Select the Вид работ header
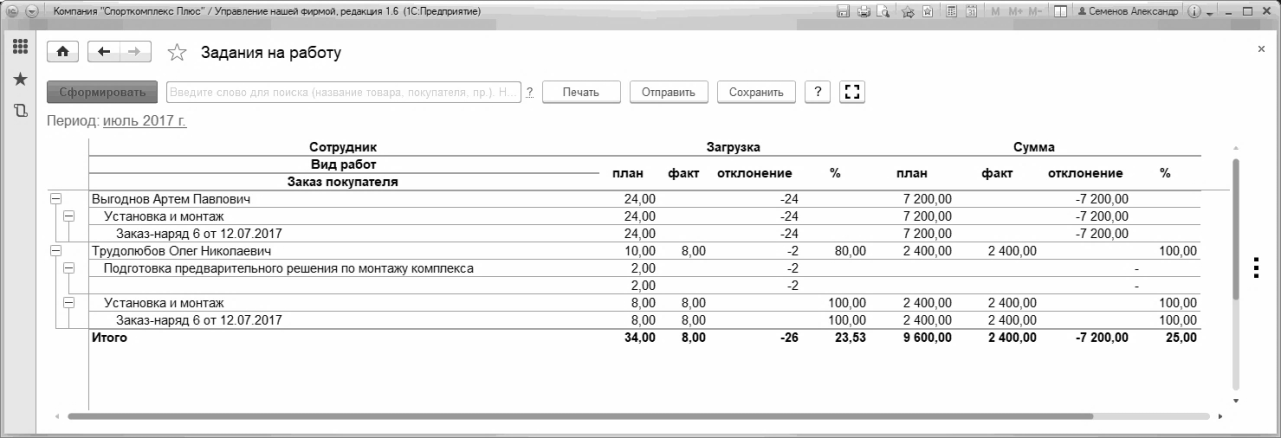Image resolution: width=1281 pixels, height=438 pixels. (x=343, y=164)
